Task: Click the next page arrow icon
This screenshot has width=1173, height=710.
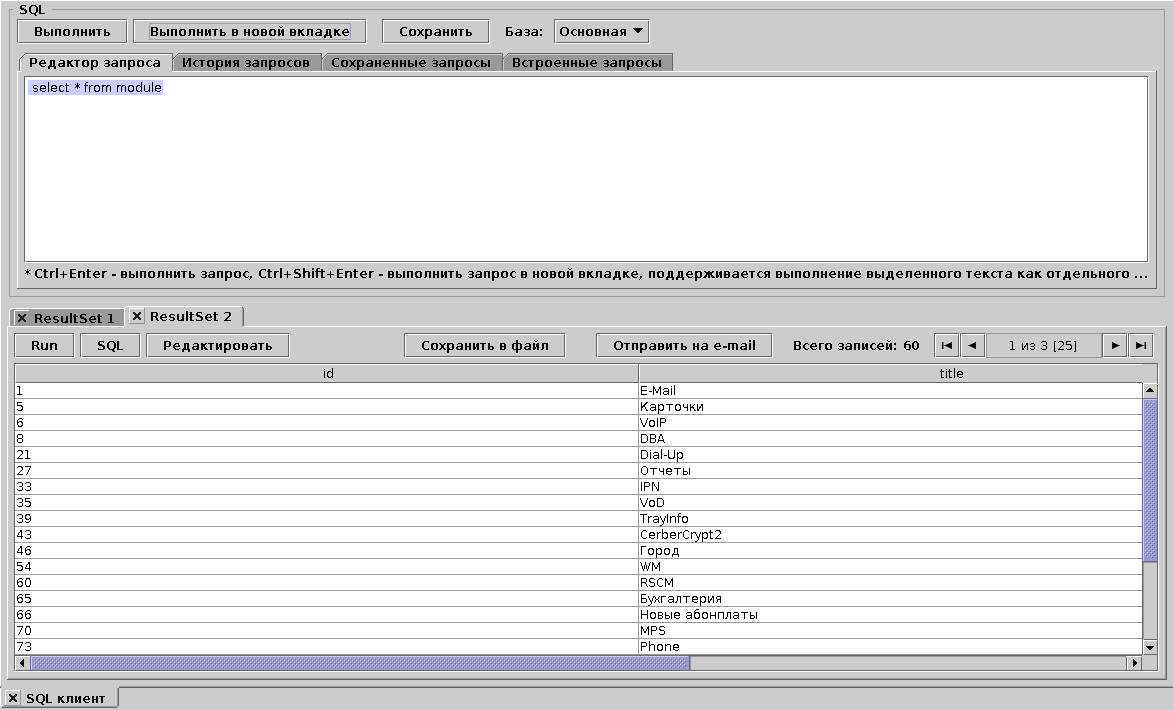Action: [x=1116, y=344]
